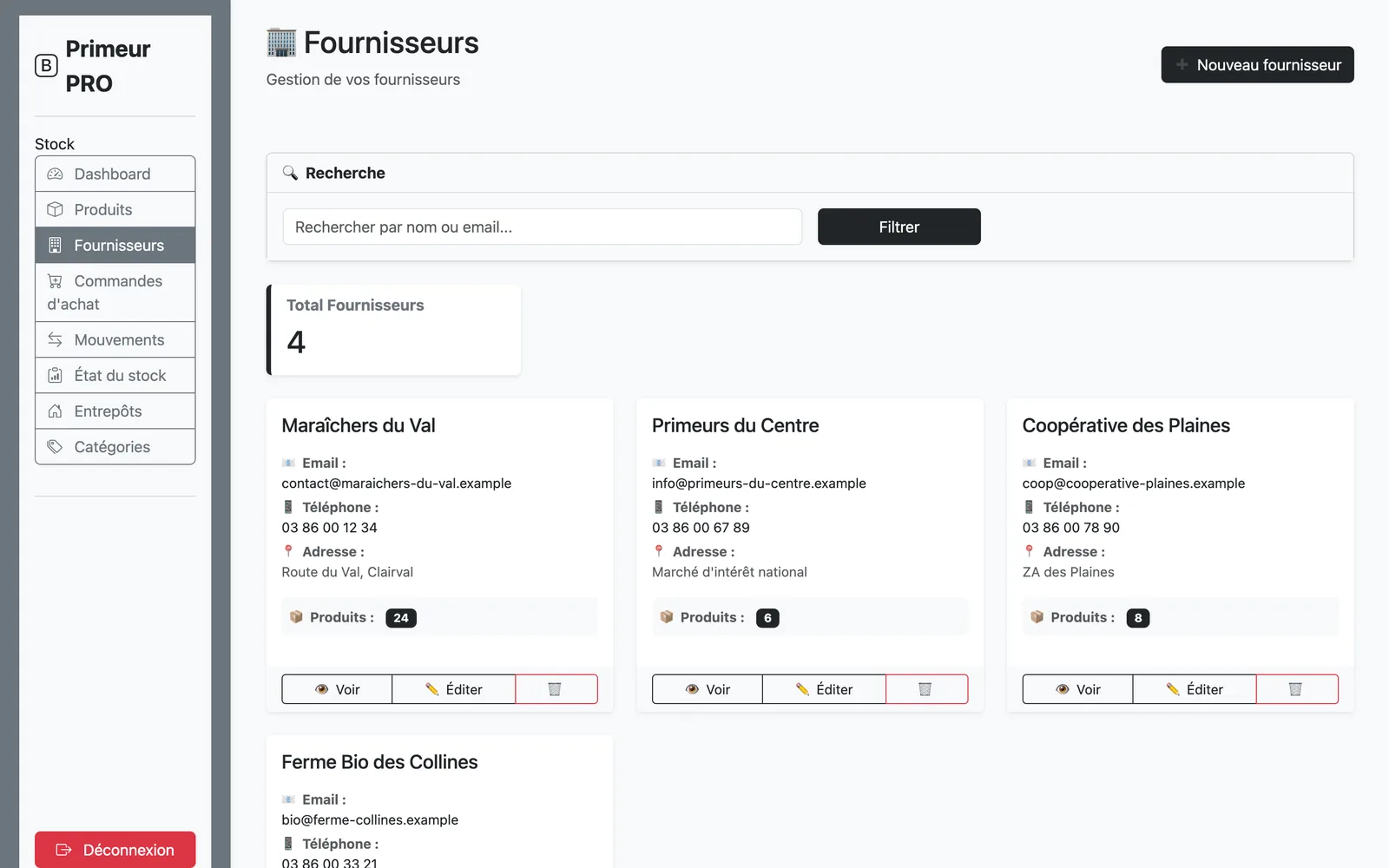Click email info@primeurs-du-centre.example

759,483
